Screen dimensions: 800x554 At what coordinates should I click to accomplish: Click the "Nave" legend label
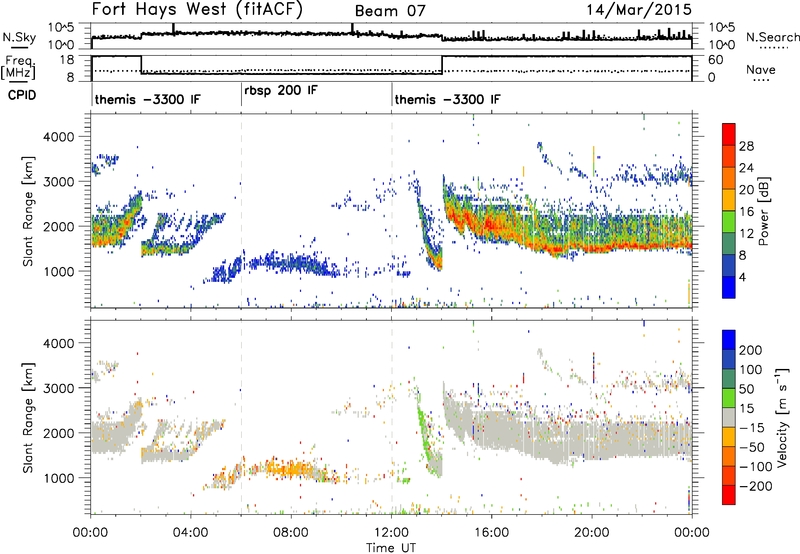[761, 69]
